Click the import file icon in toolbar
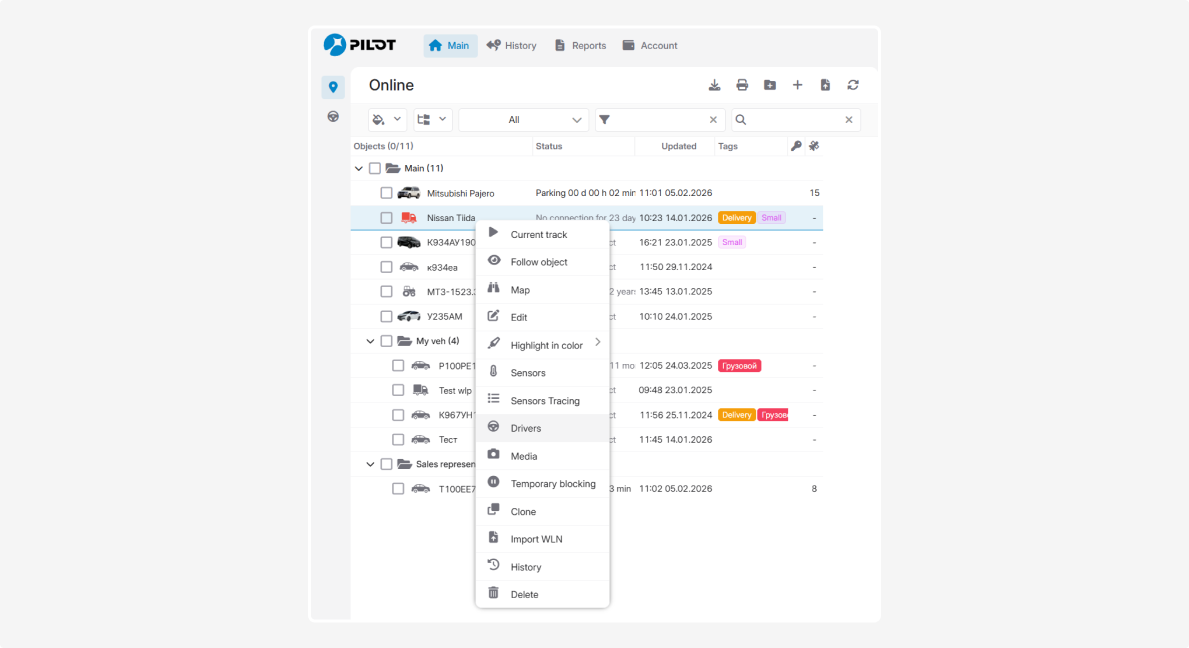This screenshot has height=648, width=1189. coord(825,86)
